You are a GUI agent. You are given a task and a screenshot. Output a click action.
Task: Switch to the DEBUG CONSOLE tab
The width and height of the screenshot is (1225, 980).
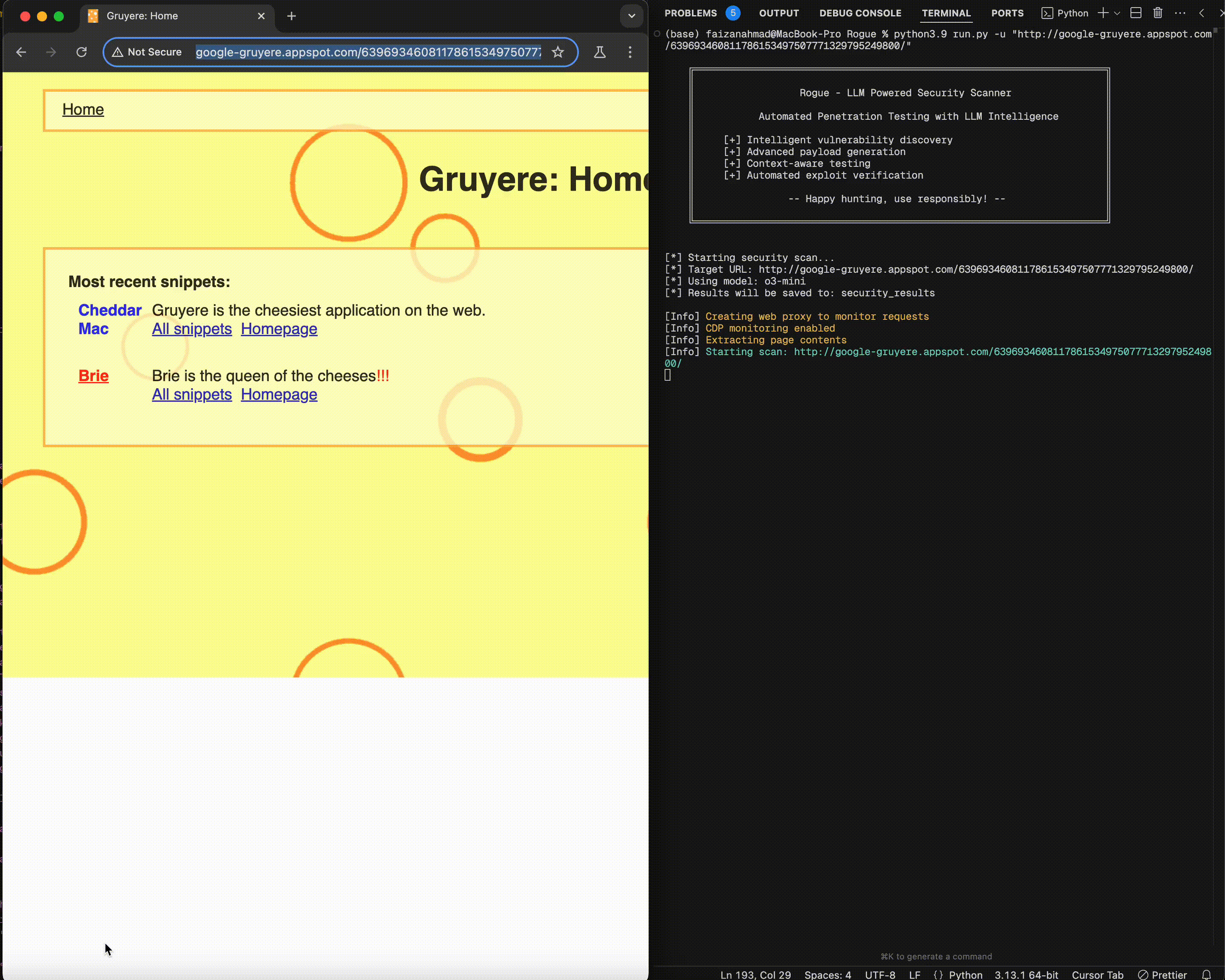tap(860, 13)
